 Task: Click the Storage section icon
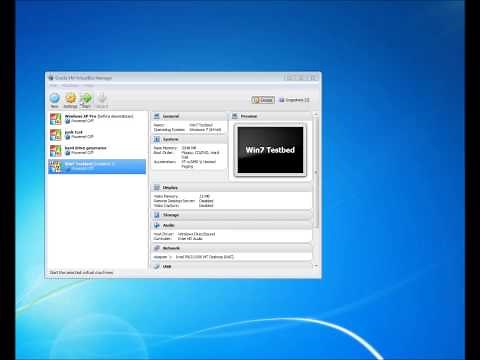click(x=157, y=215)
